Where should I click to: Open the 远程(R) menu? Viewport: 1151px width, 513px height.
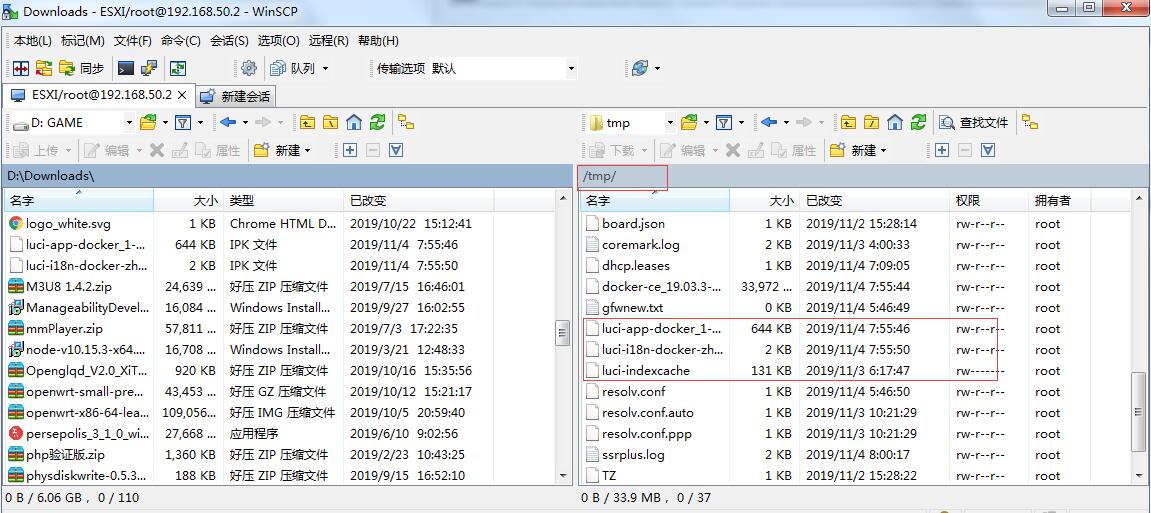tap(329, 41)
